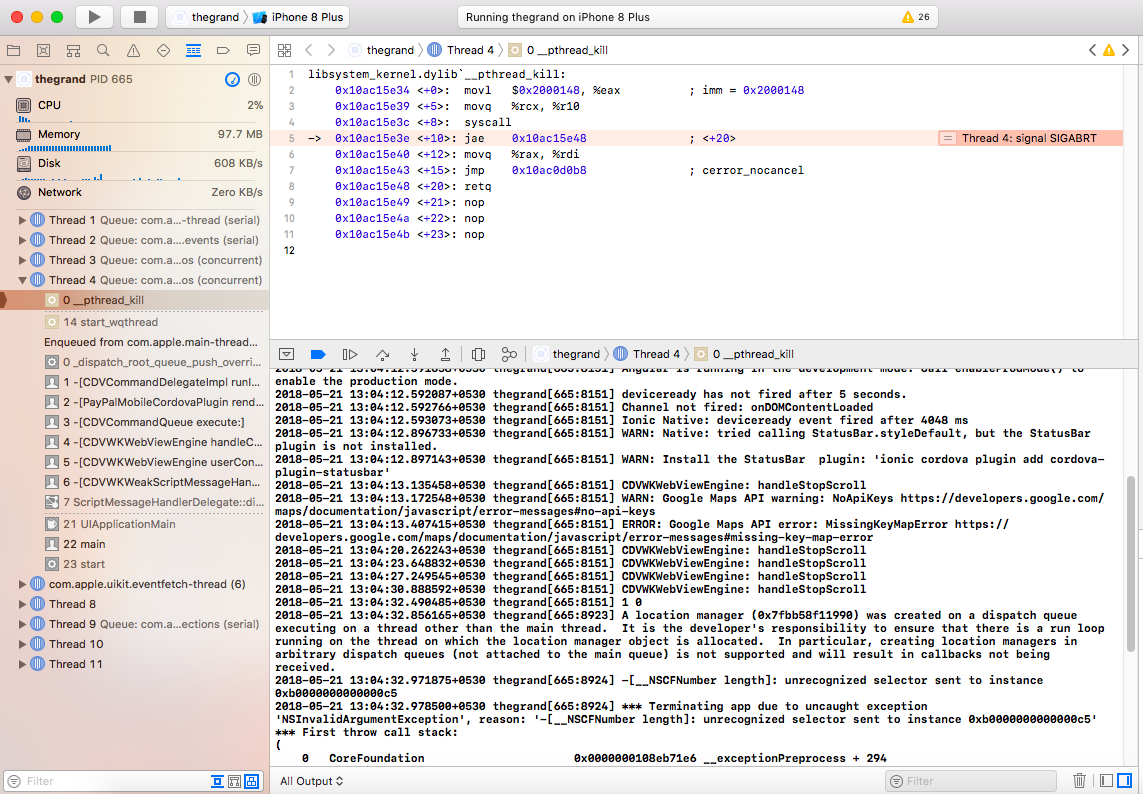The height and width of the screenshot is (794, 1143).
Task: Deactivate breakpoints toggle in debug bar
Action: (x=318, y=354)
